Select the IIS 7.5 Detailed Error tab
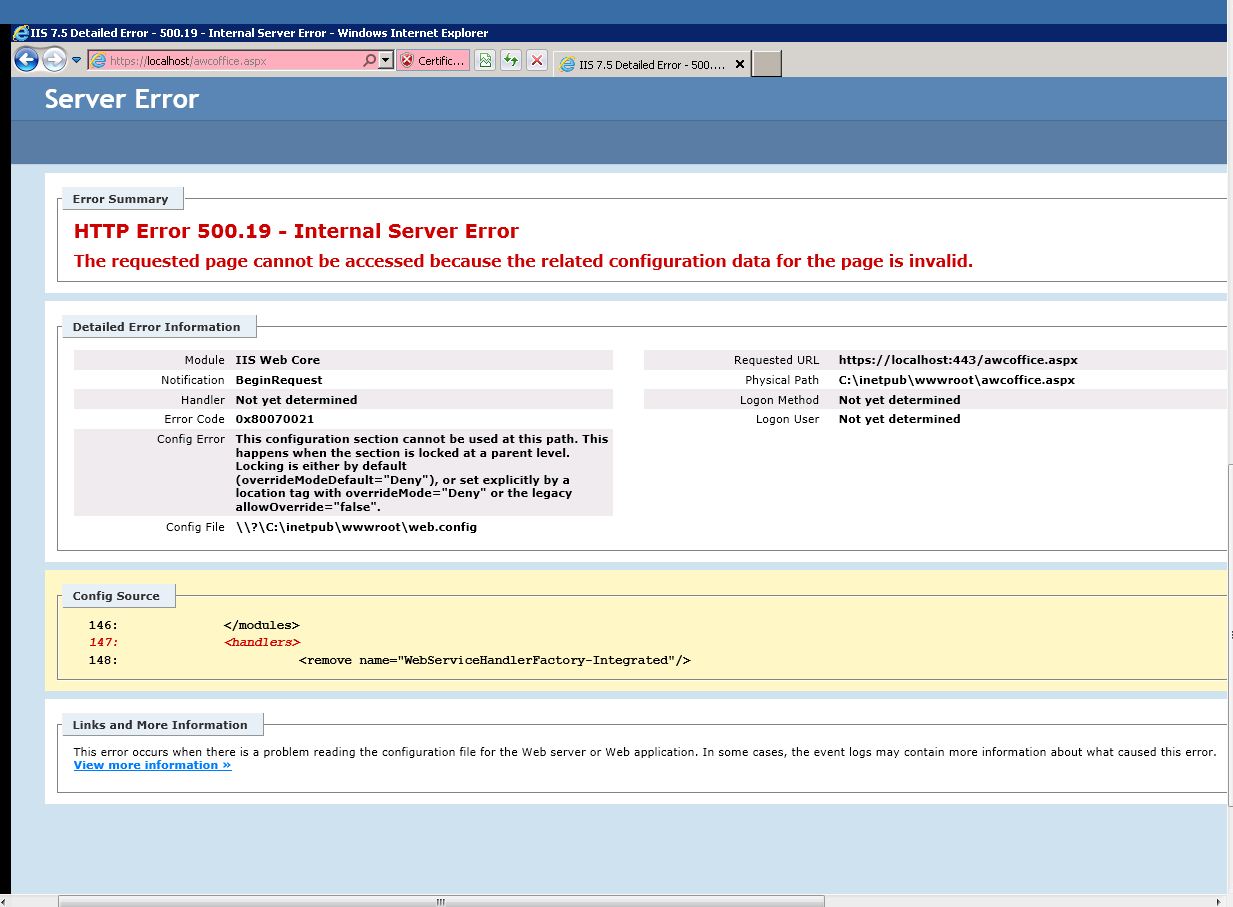The width and height of the screenshot is (1233, 907). click(x=645, y=64)
